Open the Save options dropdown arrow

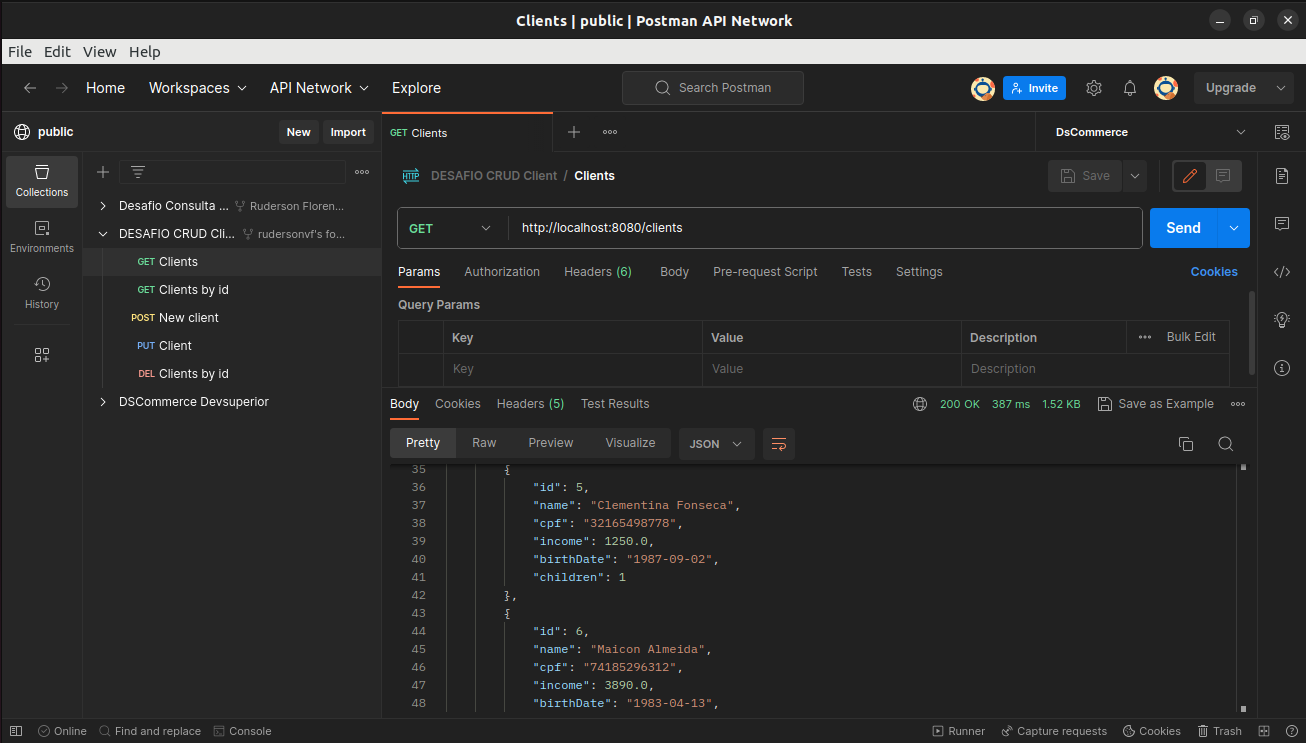tap(1135, 176)
